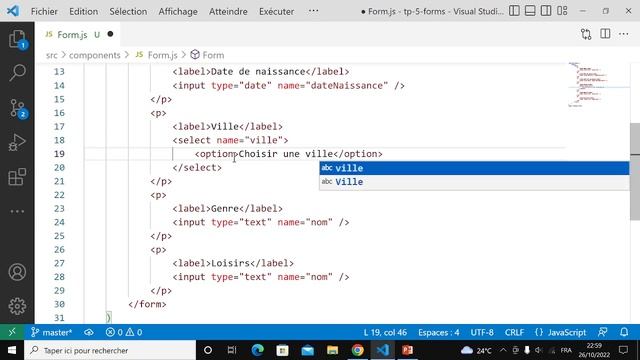
Task: Open the Fichier menu
Action: [44, 11]
